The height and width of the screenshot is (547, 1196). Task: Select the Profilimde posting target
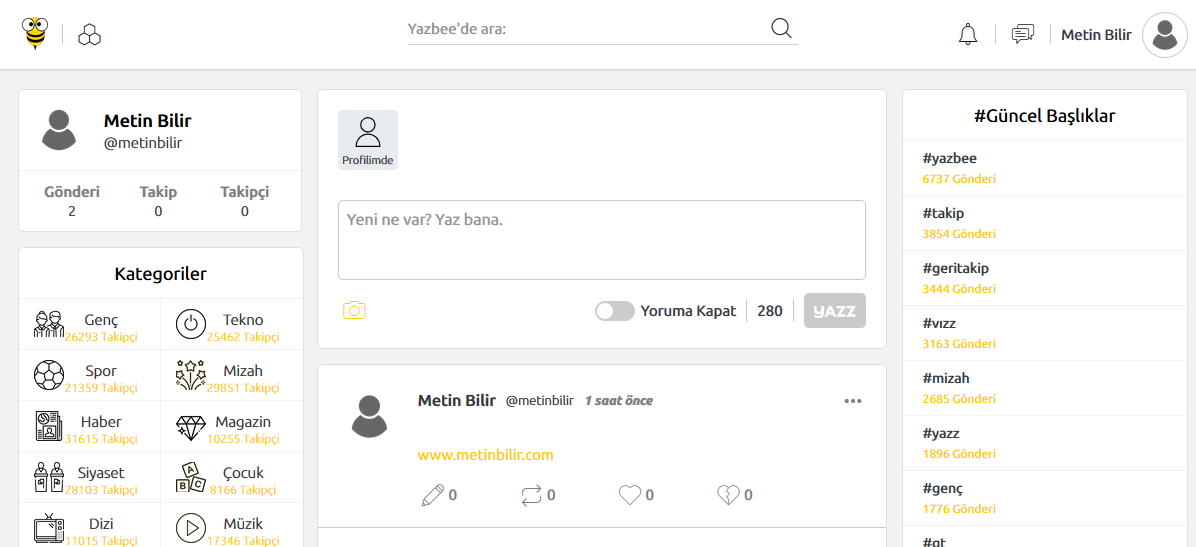coord(368,140)
